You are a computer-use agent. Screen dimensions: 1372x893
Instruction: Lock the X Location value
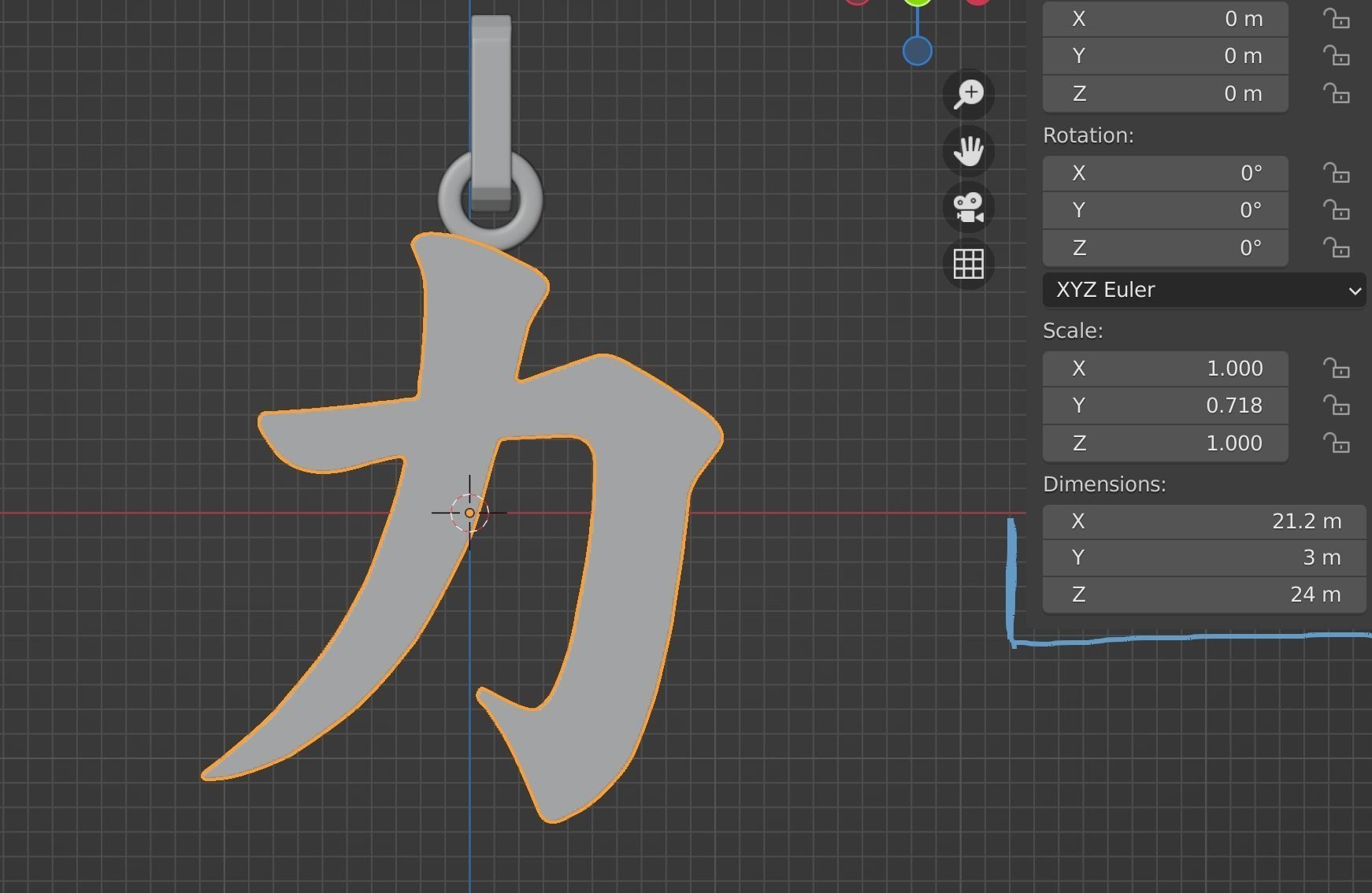pyautogui.click(x=1338, y=19)
